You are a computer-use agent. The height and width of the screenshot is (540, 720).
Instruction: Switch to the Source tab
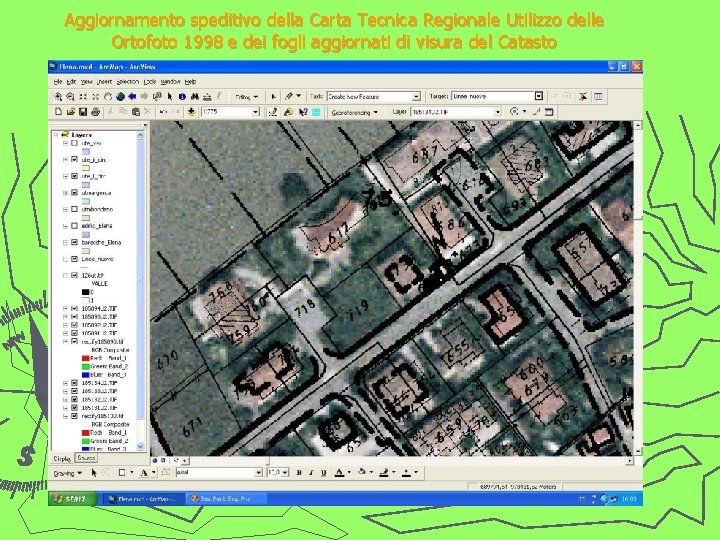pos(86,458)
